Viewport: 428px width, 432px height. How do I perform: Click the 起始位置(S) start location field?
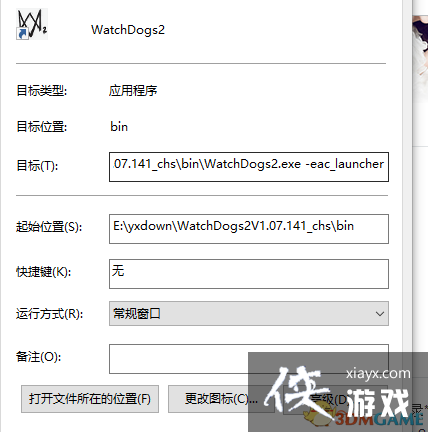(x=249, y=229)
